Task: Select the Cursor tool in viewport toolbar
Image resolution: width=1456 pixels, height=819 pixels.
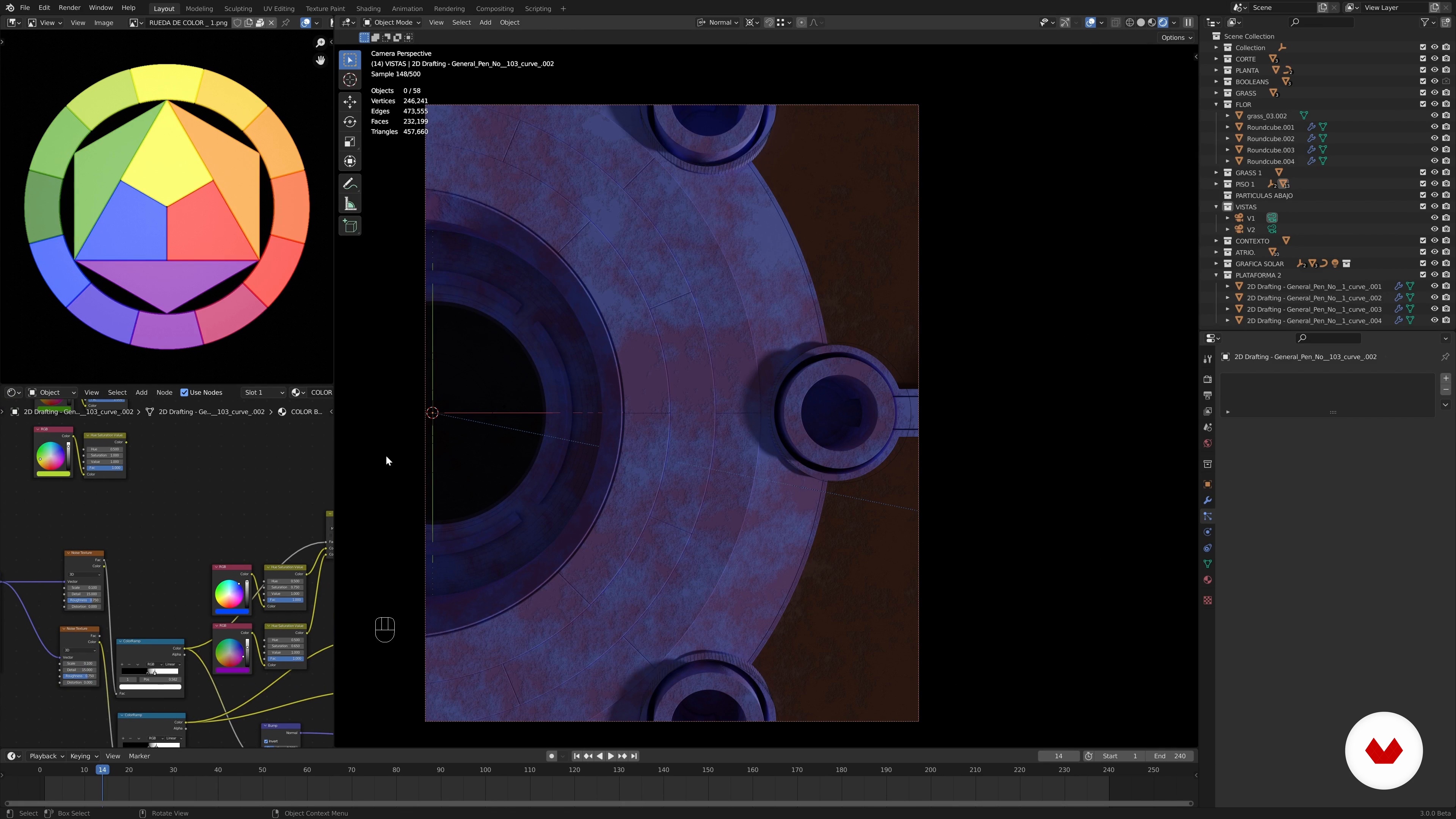Action: (350, 80)
